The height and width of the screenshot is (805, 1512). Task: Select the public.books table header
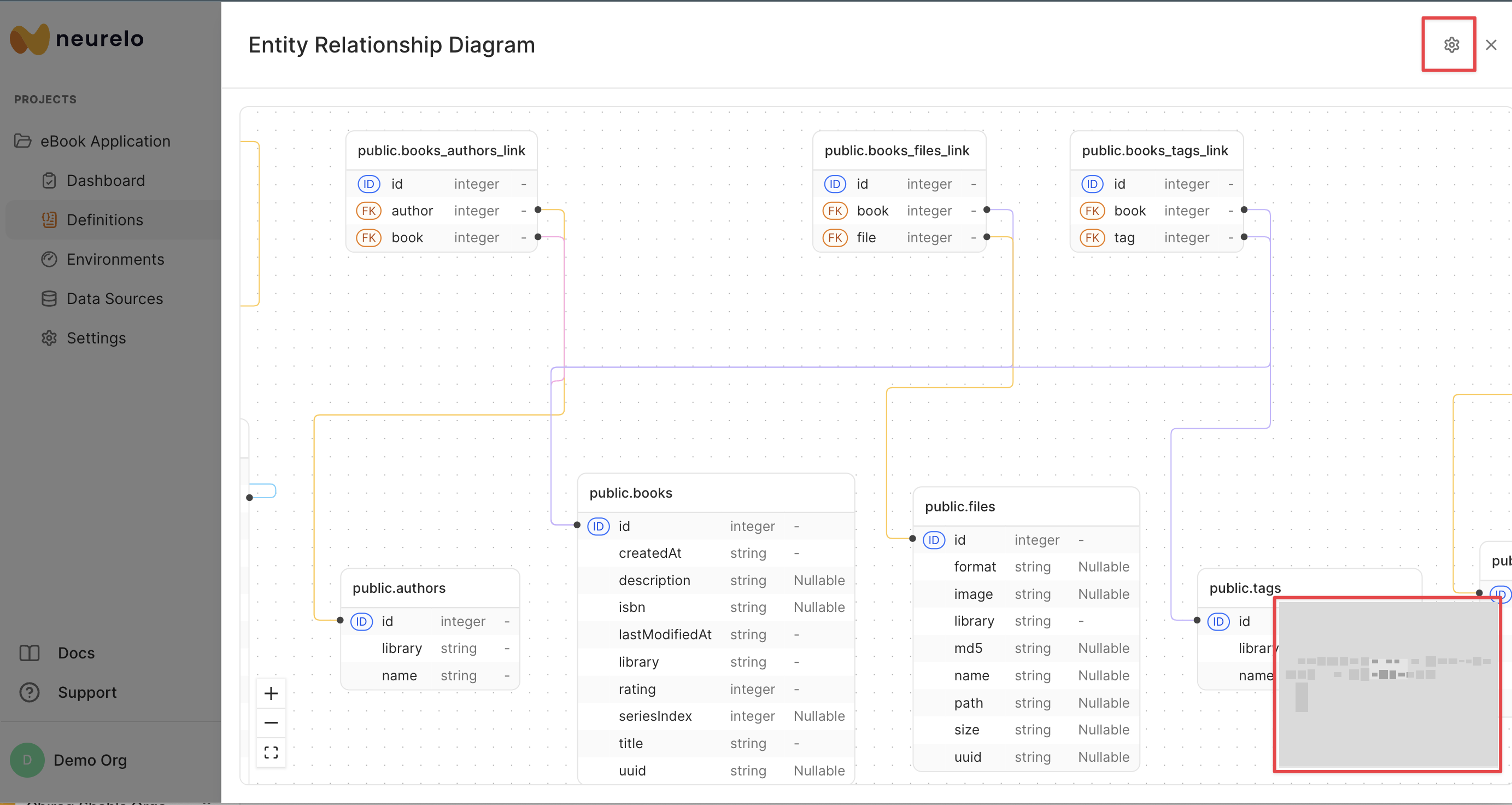(x=630, y=493)
